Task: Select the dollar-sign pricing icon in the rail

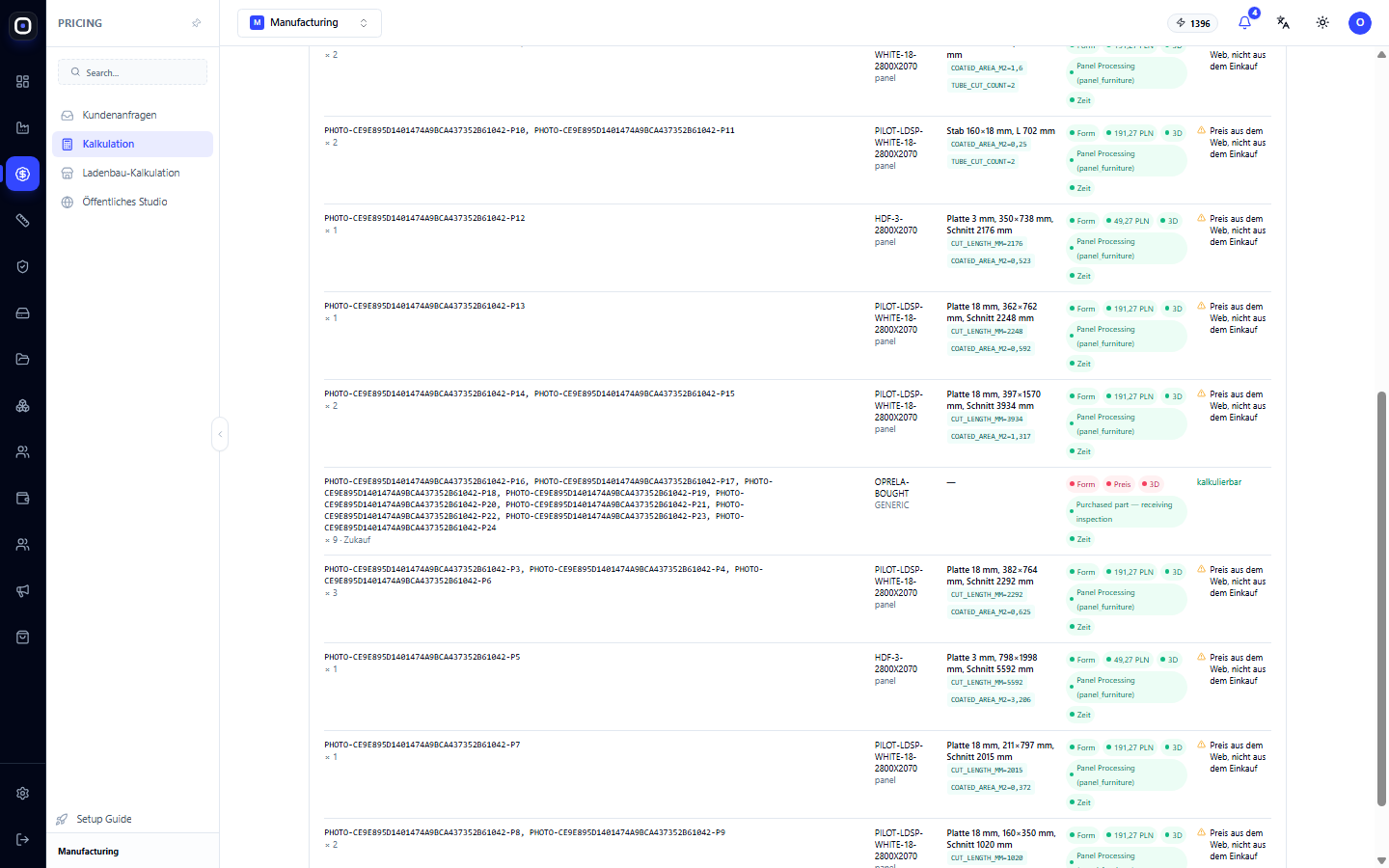Action: tap(23, 175)
